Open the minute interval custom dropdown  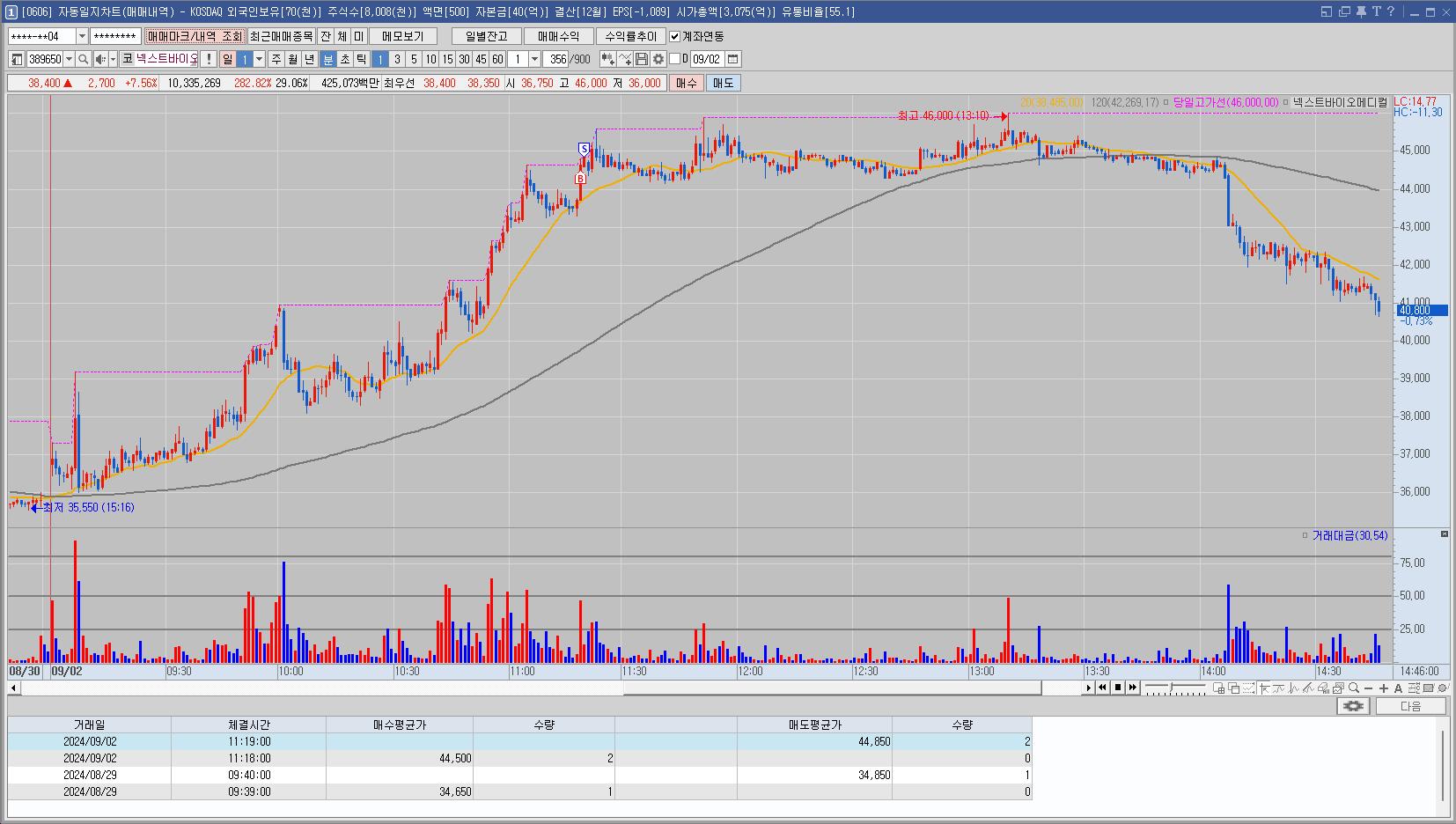(534, 59)
